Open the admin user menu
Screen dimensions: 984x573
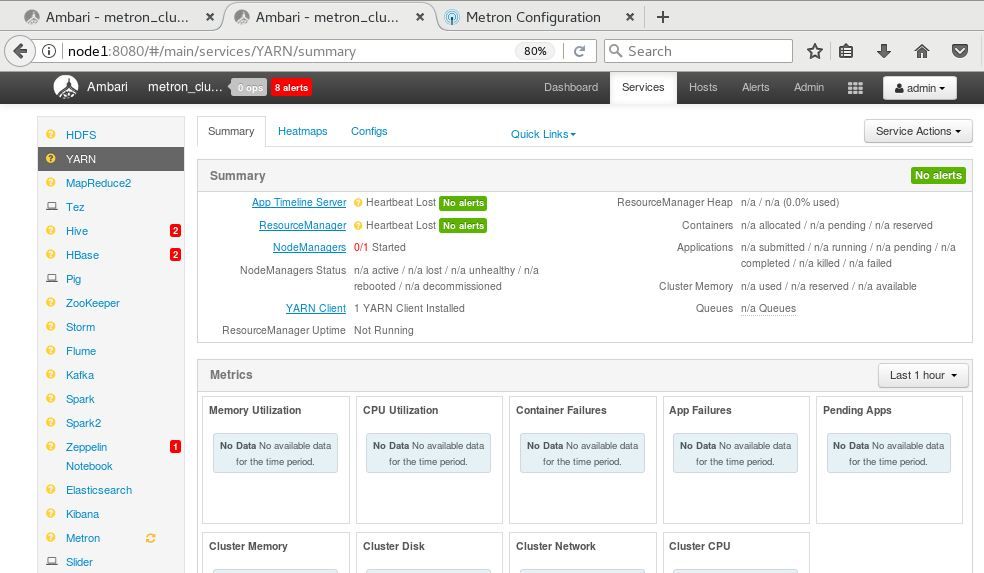[x=919, y=88]
